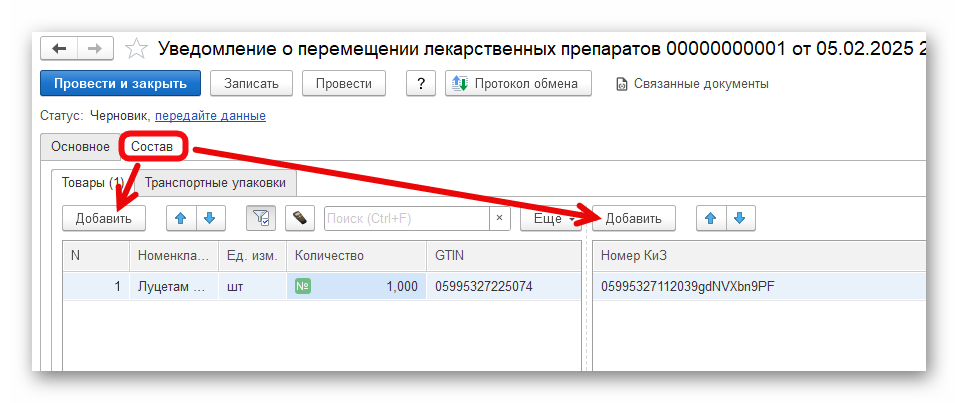Open Протокол обмена
This screenshot has width=958, height=403.
coord(519,84)
